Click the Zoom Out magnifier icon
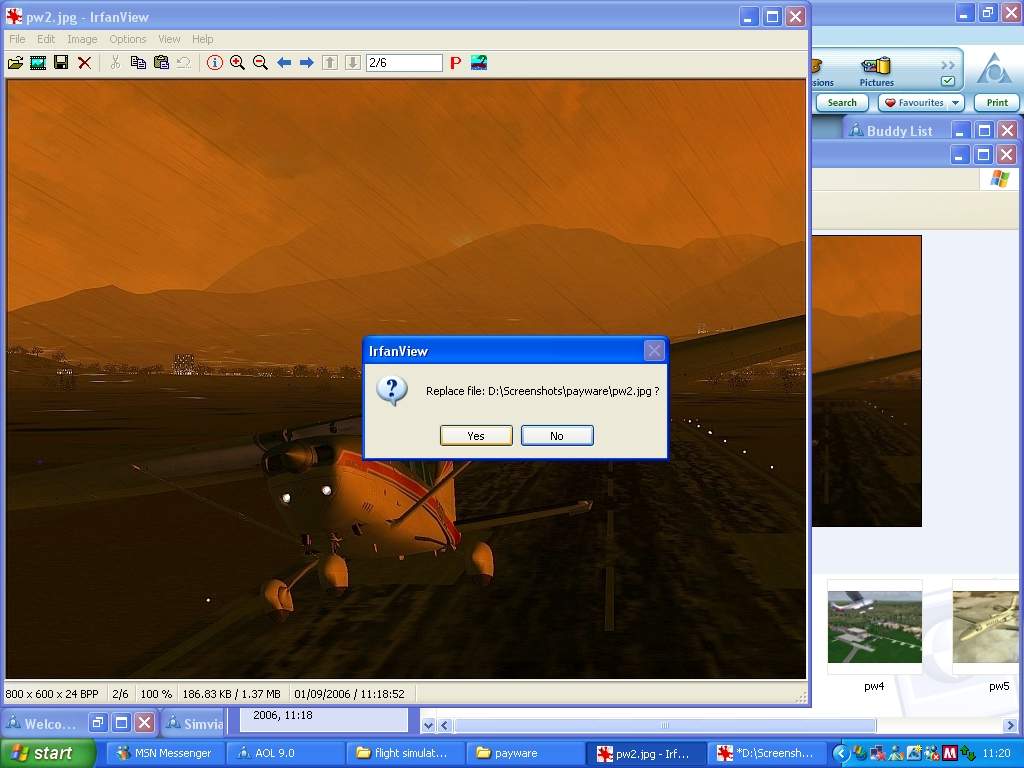The image size is (1024, 768). [x=260, y=63]
